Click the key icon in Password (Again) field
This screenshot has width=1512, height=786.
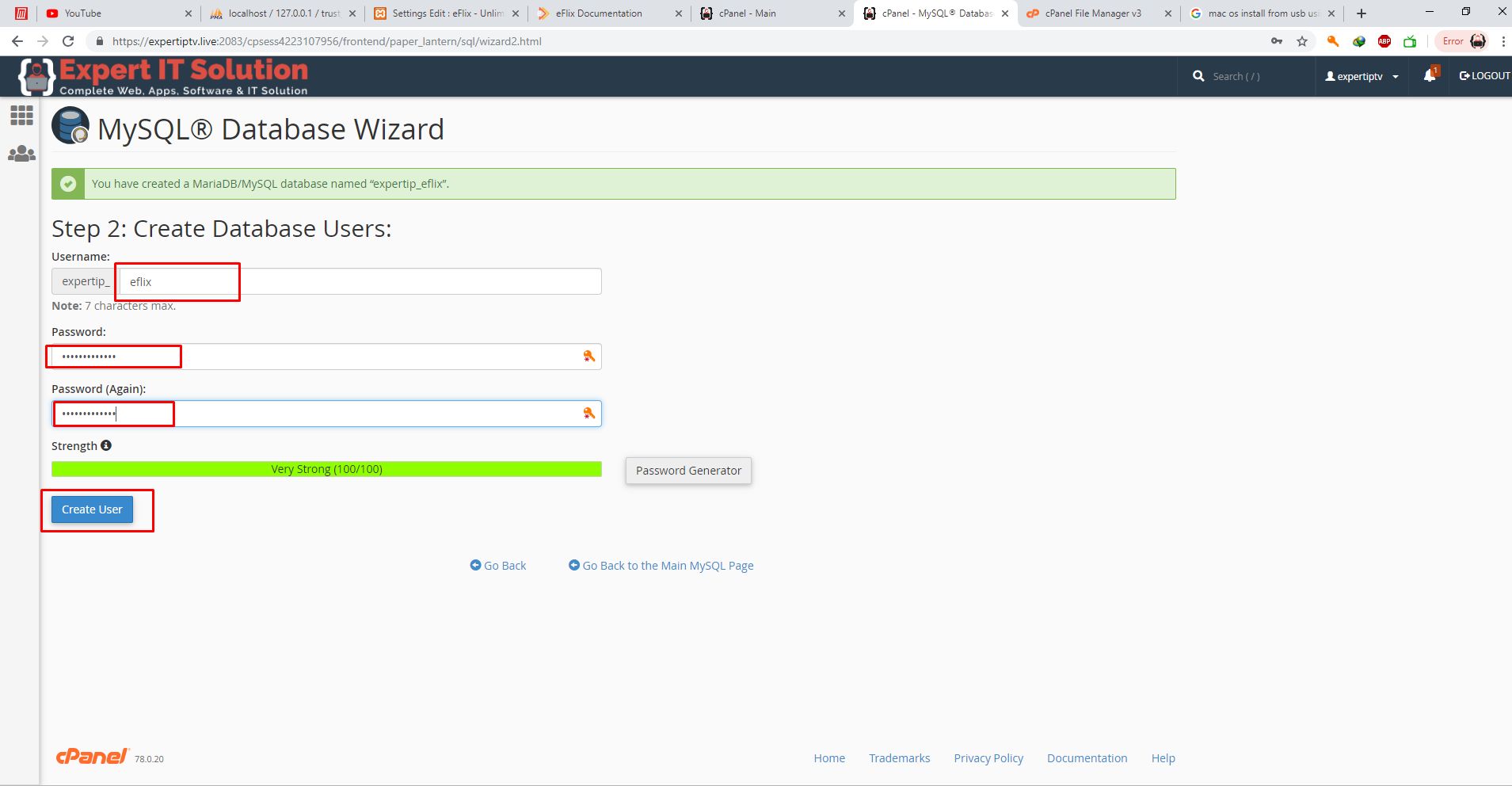coord(588,414)
